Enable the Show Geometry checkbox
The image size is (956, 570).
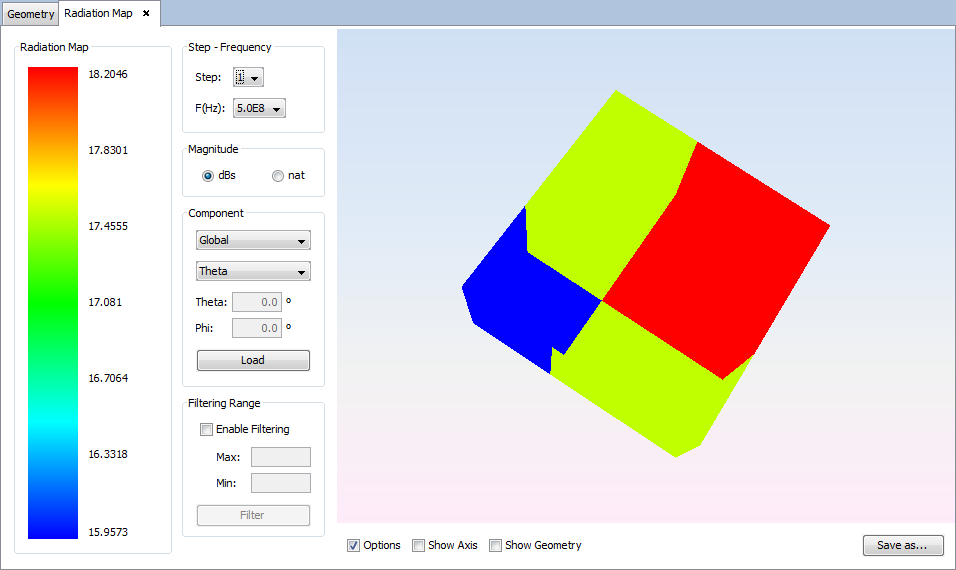496,545
